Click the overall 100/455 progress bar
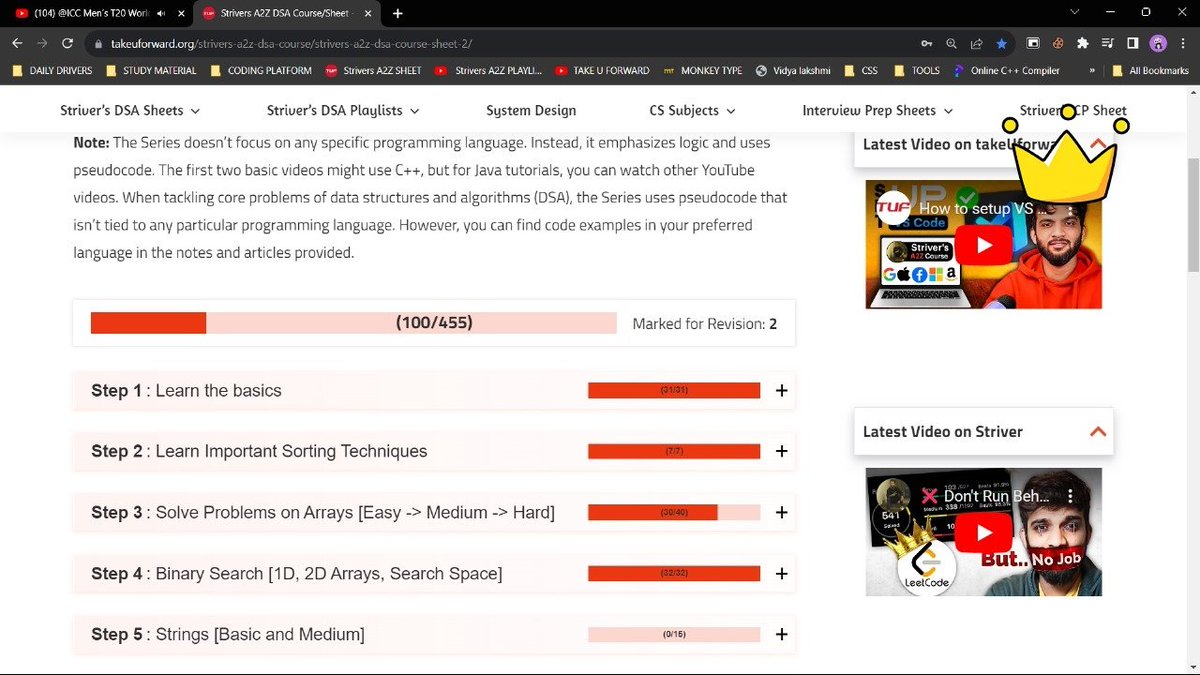The image size is (1200, 675). tap(353, 323)
